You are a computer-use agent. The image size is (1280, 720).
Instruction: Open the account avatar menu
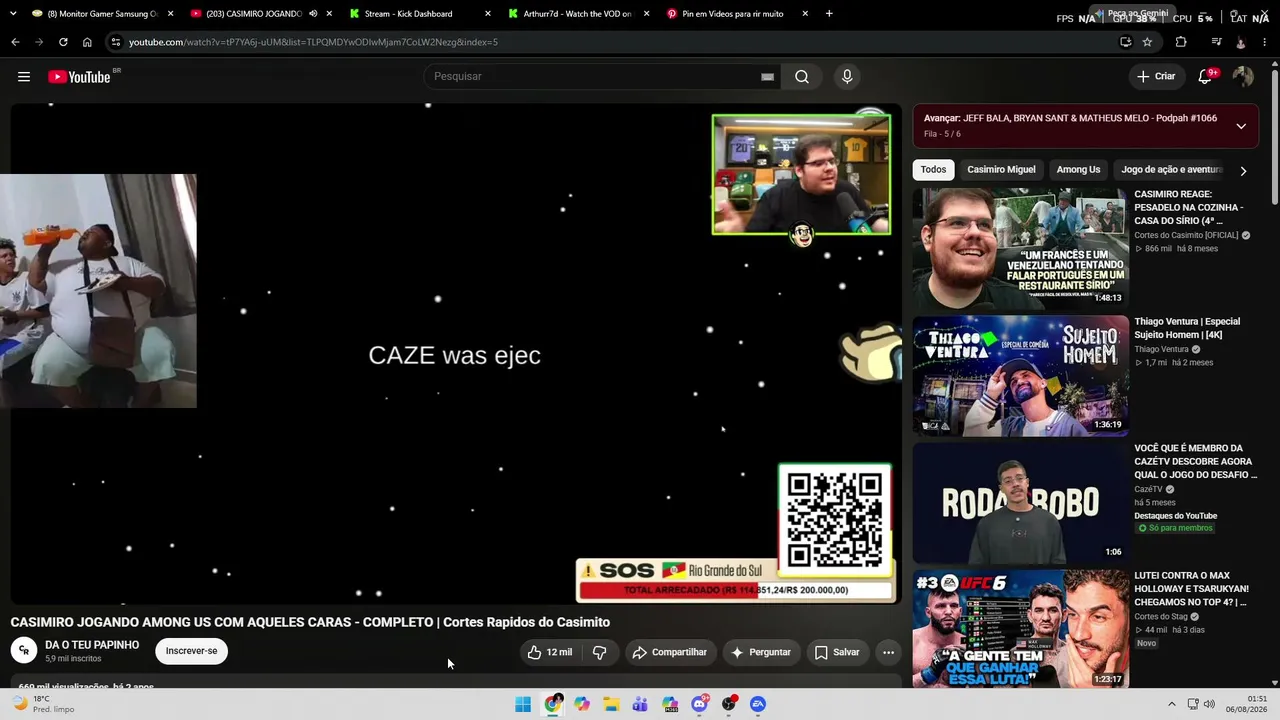(x=1243, y=77)
